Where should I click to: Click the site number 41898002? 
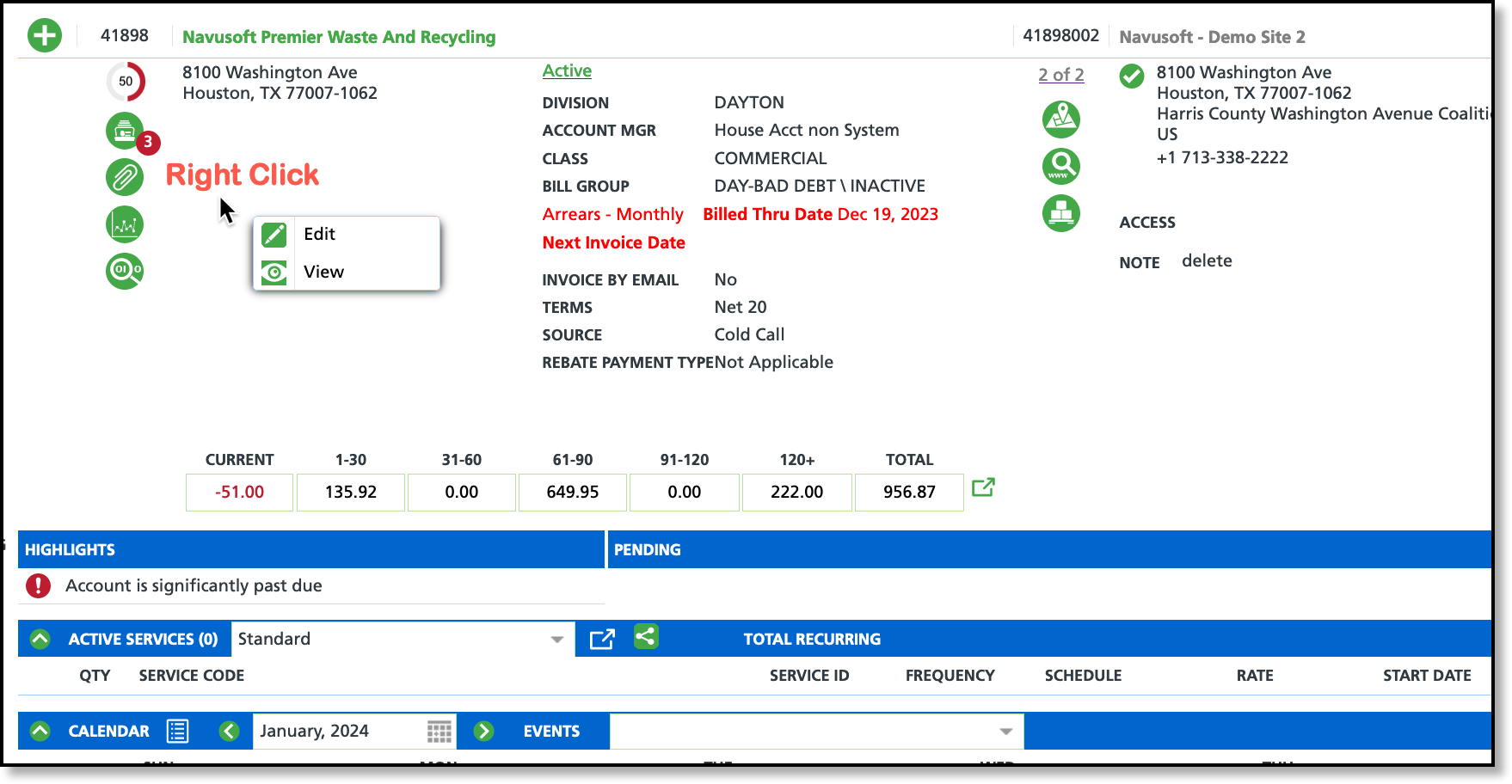click(1060, 35)
